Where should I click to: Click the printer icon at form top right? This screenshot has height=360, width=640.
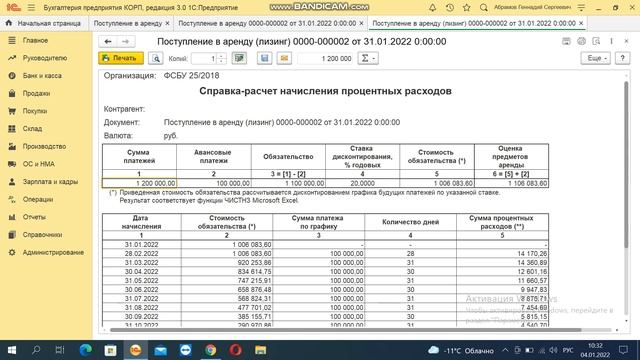tap(581, 41)
